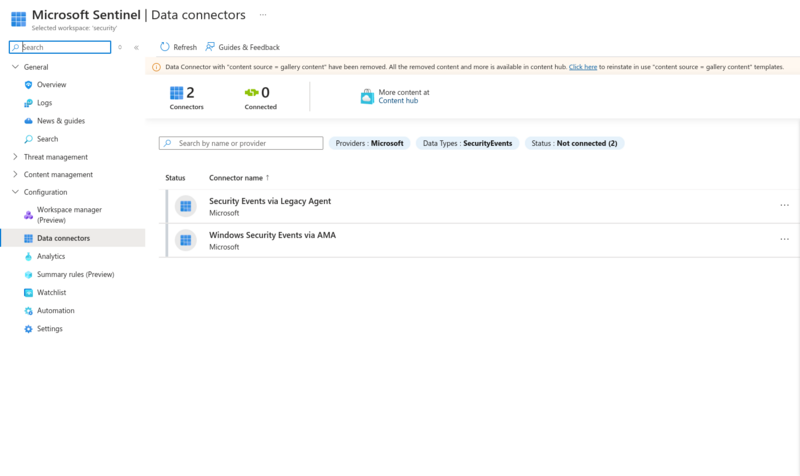Image resolution: width=800 pixels, height=476 pixels.
Task: Follow the 'Click here' link in banner
Action: (583, 67)
